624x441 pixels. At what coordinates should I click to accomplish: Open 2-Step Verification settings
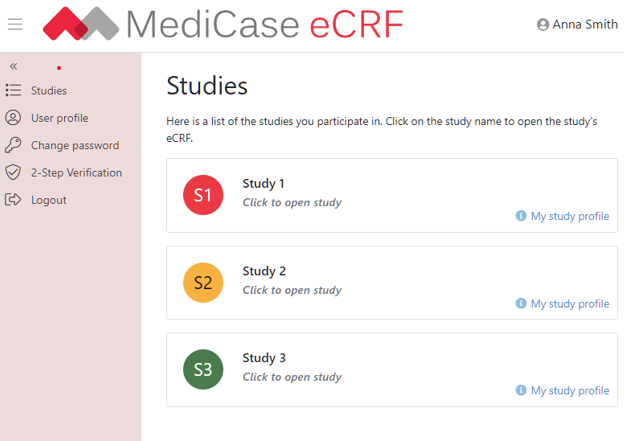click(76, 173)
